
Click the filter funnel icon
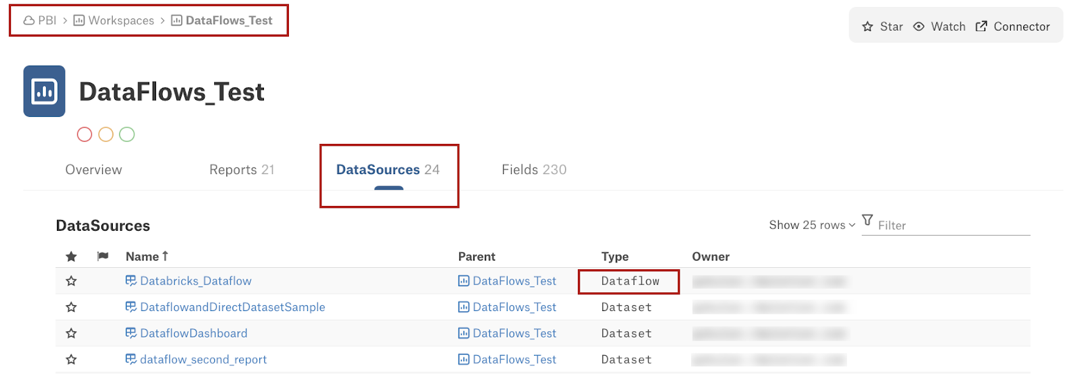867,220
